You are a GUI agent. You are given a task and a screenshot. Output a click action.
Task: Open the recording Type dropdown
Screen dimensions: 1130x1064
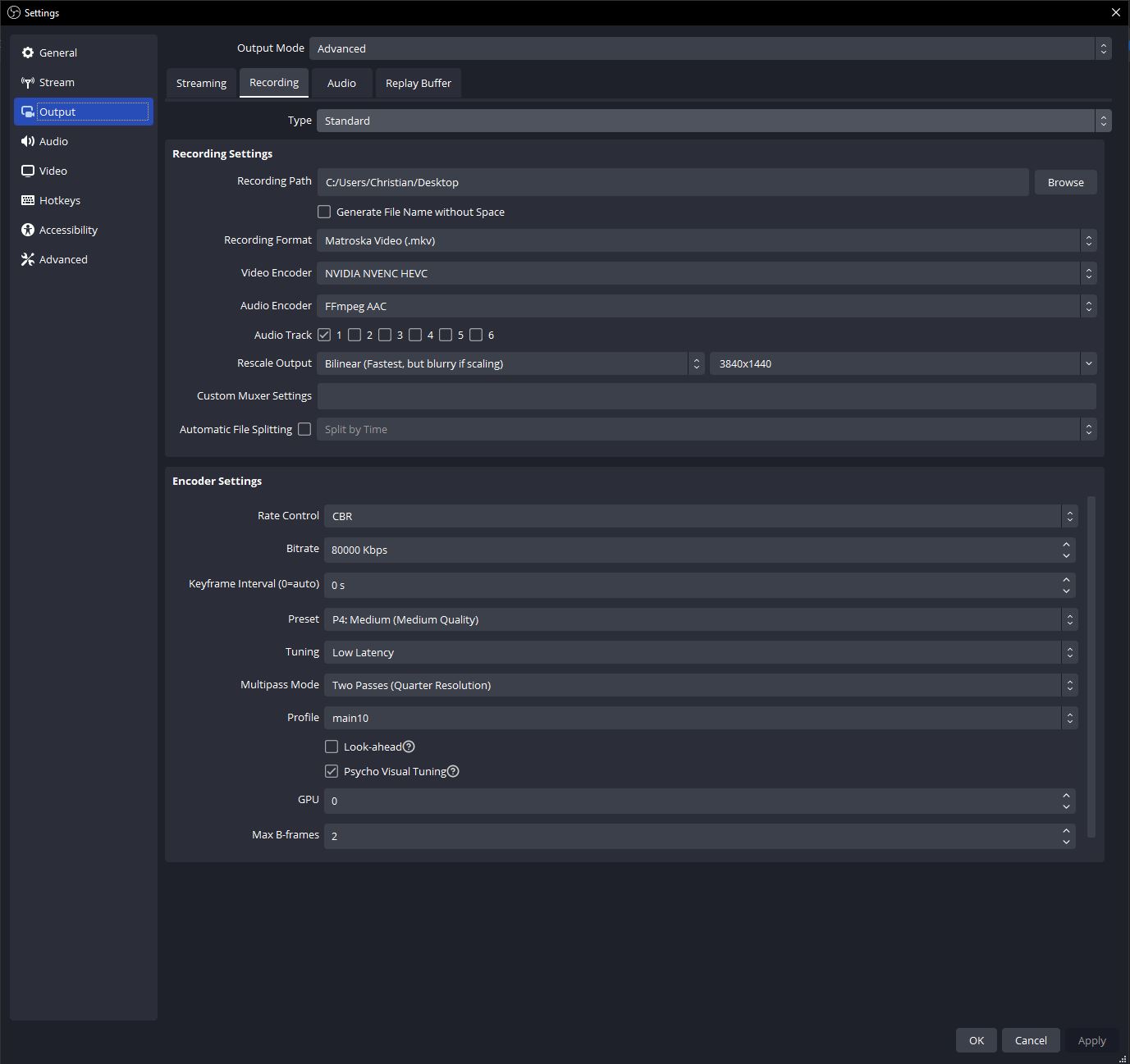point(714,121)
